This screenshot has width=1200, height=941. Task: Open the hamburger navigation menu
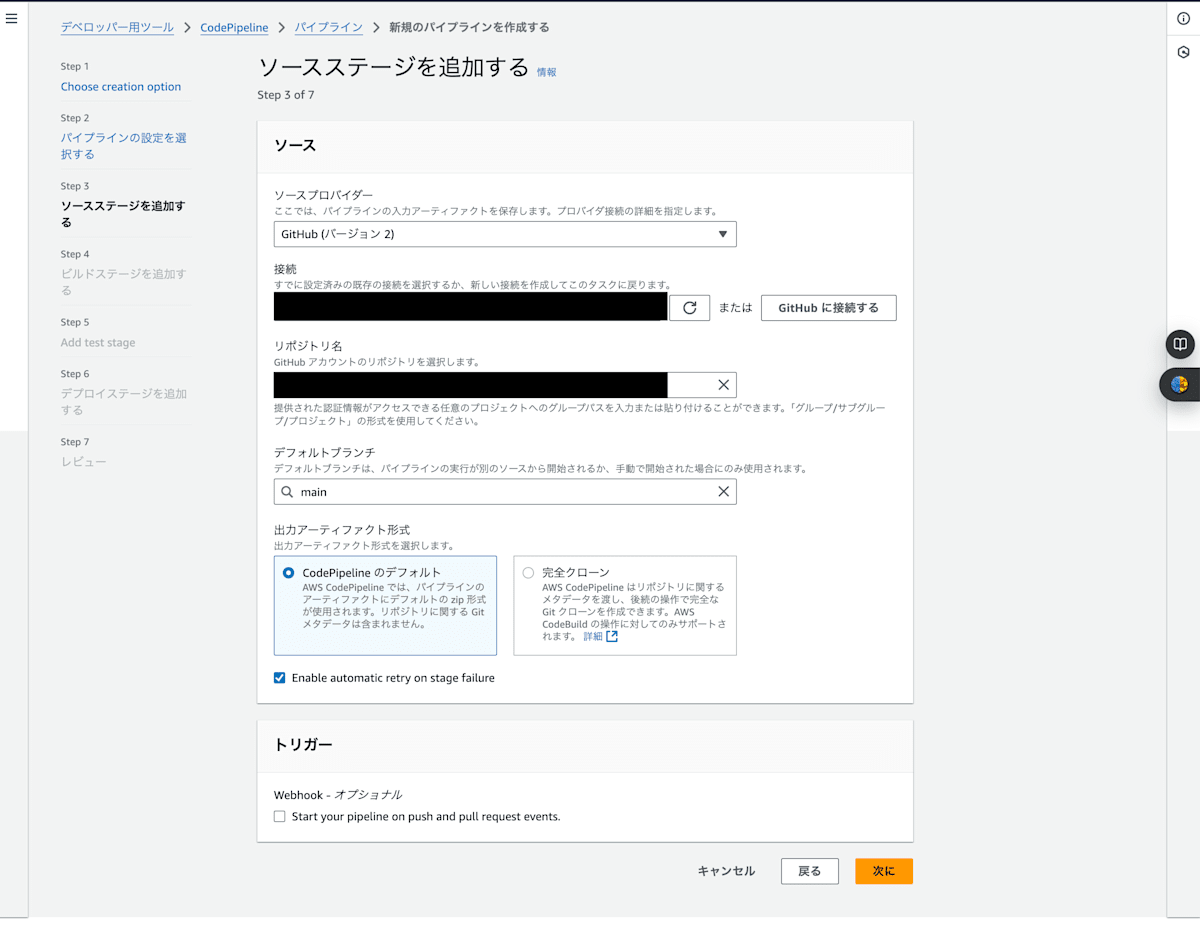[x=12, y=18]
